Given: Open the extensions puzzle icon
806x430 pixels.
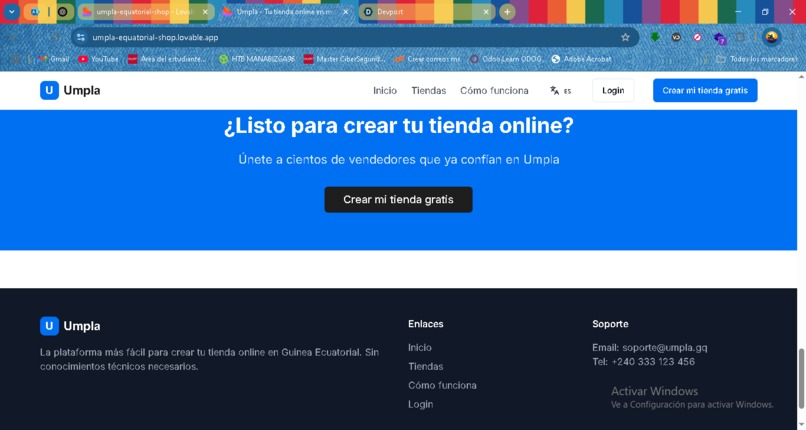Looking at the screenshot, I should pos(741,37).
